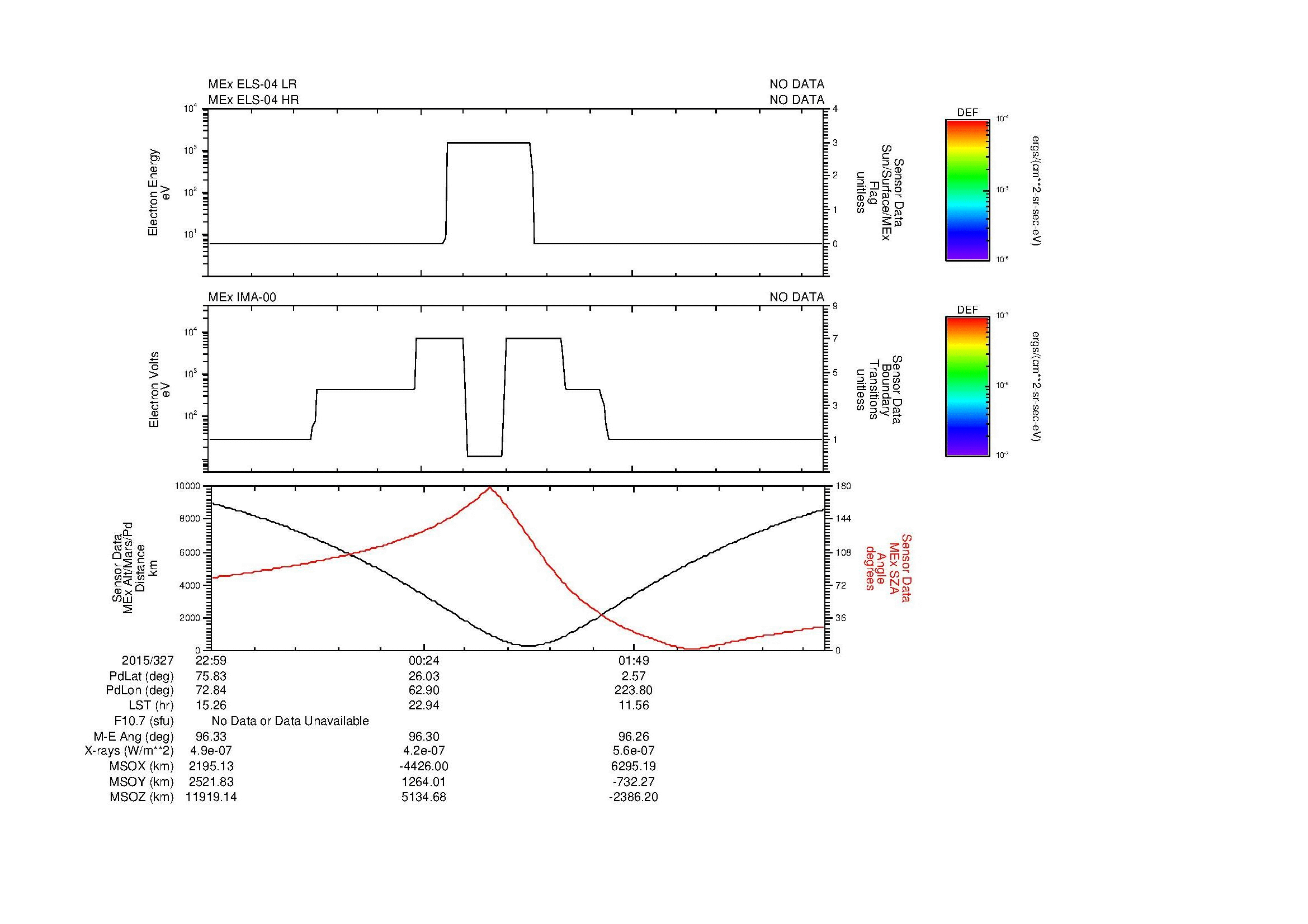Click the '180' SZA axis tick
1308x924 pixels.
844,486
